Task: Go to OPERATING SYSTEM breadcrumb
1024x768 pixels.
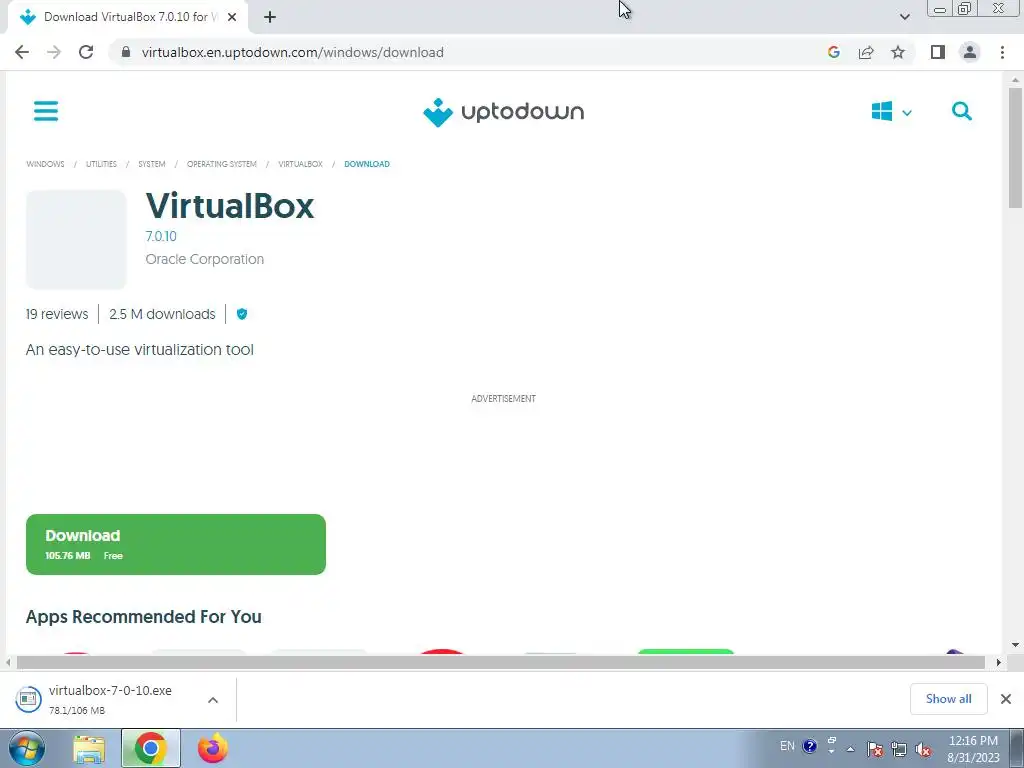Action: point(221,164)
